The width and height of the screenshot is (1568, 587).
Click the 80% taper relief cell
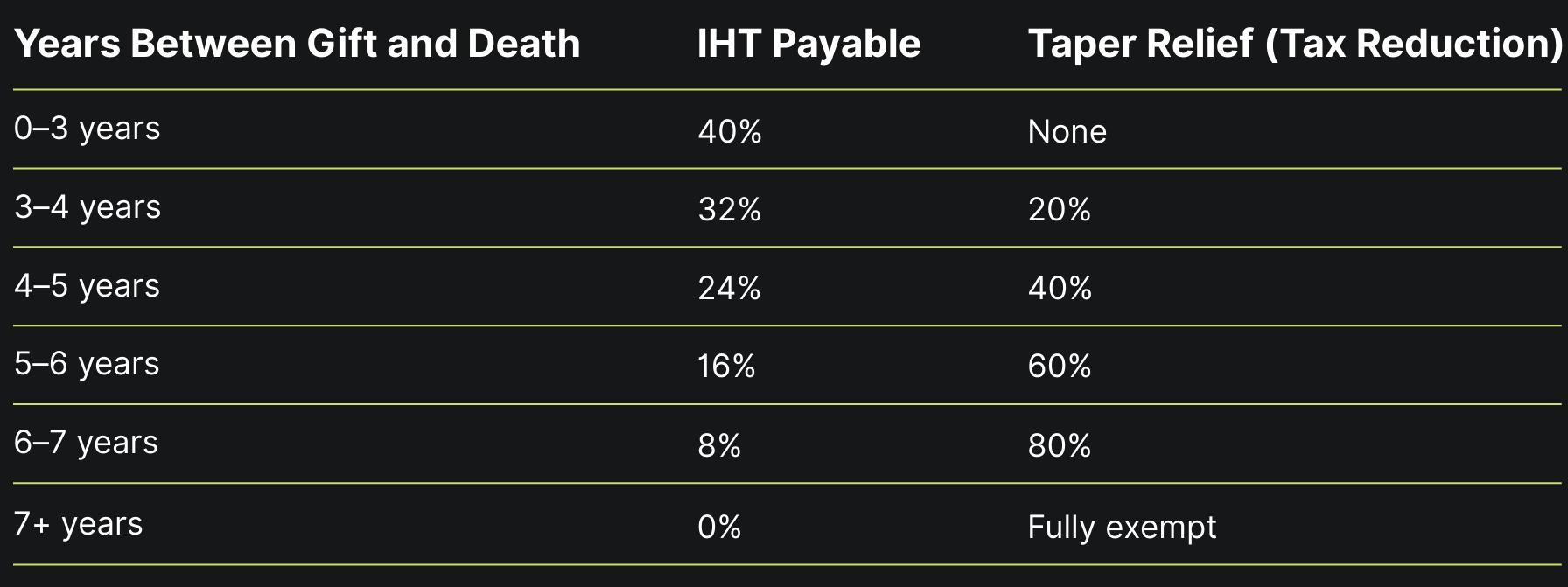pyautogui.click(x=1060, y=446)
